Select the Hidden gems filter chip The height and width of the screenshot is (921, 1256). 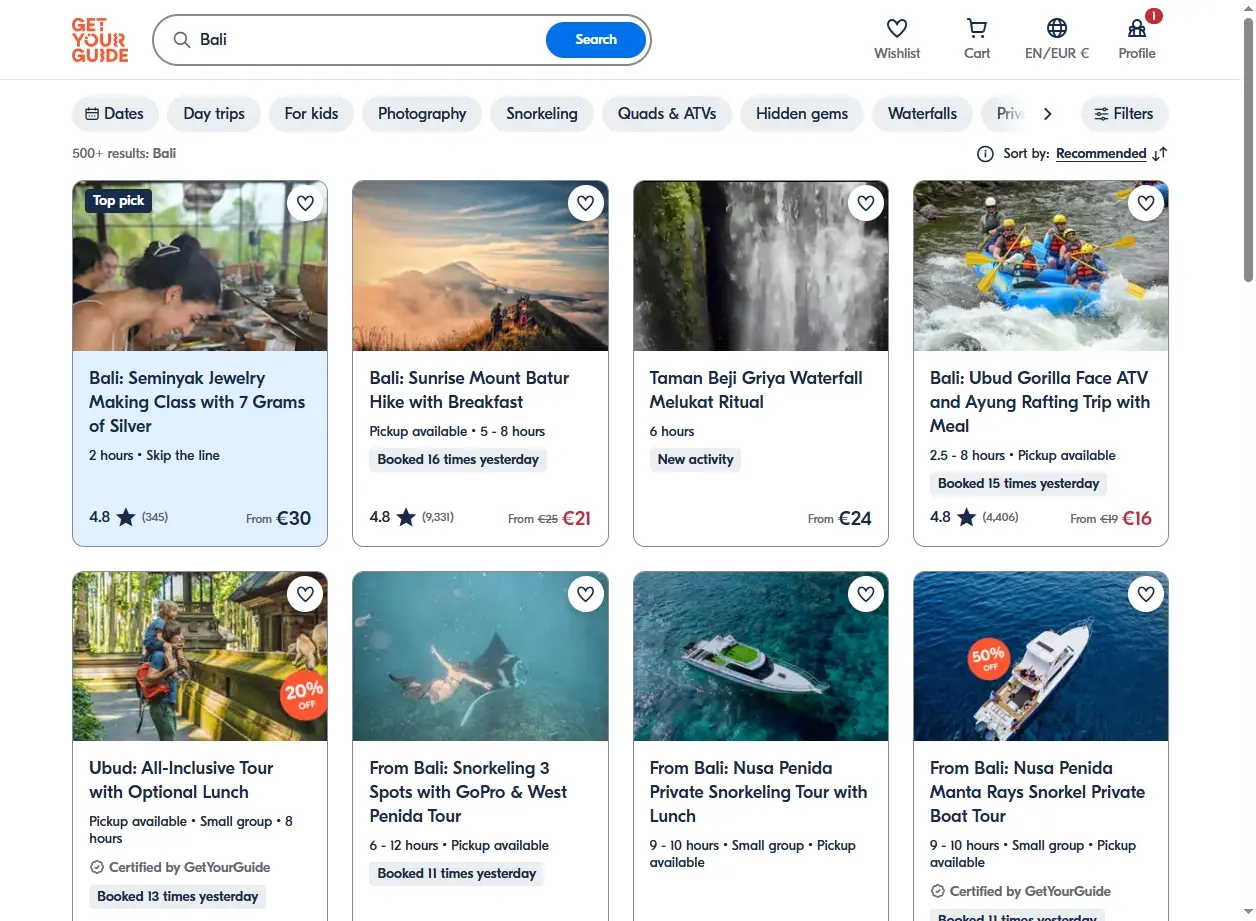(802, 114)
